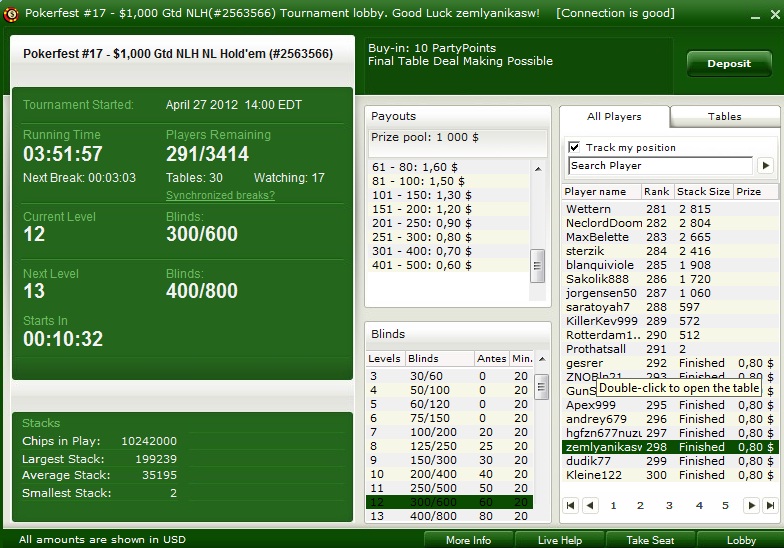Select player saratoyah7 row
Screen dimensions: 784x548
[x=670, y=307]
